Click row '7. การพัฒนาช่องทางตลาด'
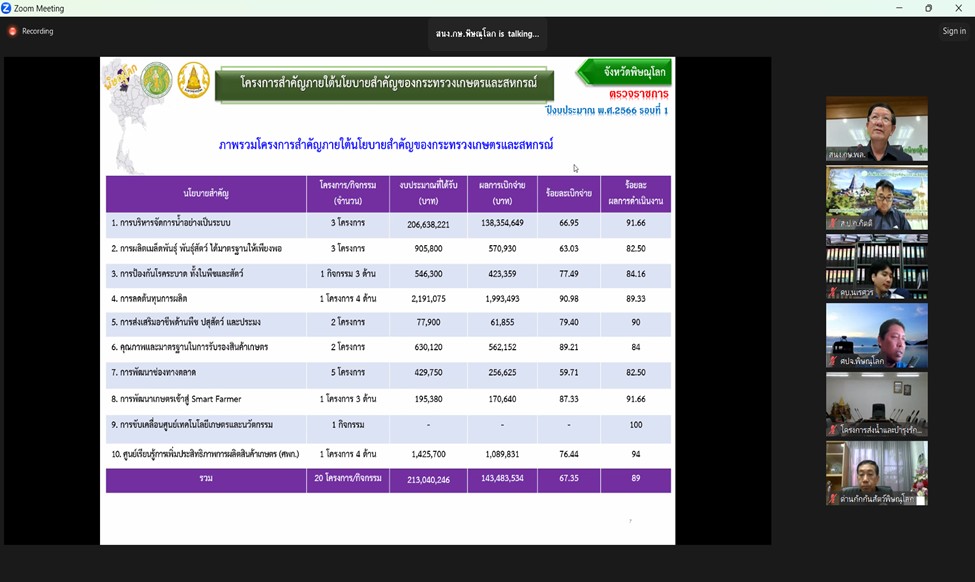Image resolution: width=975 pixels, height=582 pixels. click(x=154, y=372)
